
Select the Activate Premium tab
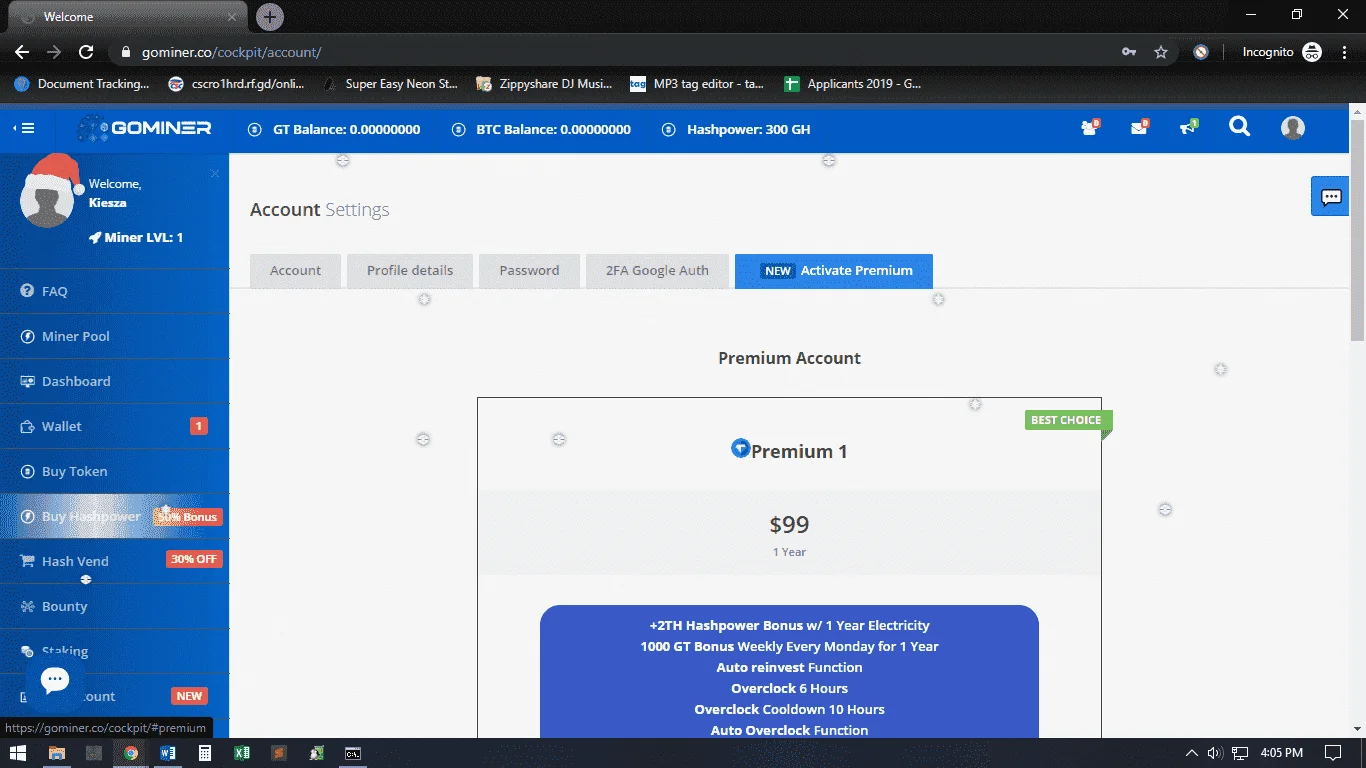(834, 271)
